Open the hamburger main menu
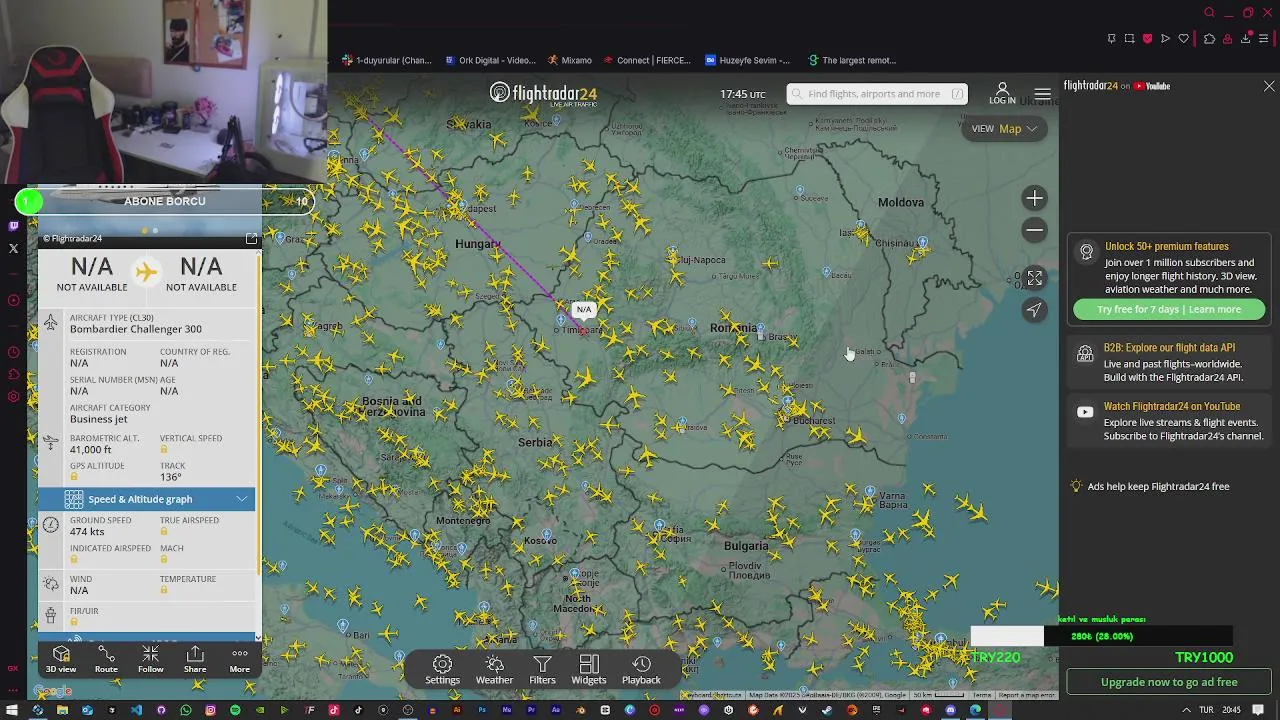Image resolution: width=1280 pixels, height=720 pixels. point(1042,94)
